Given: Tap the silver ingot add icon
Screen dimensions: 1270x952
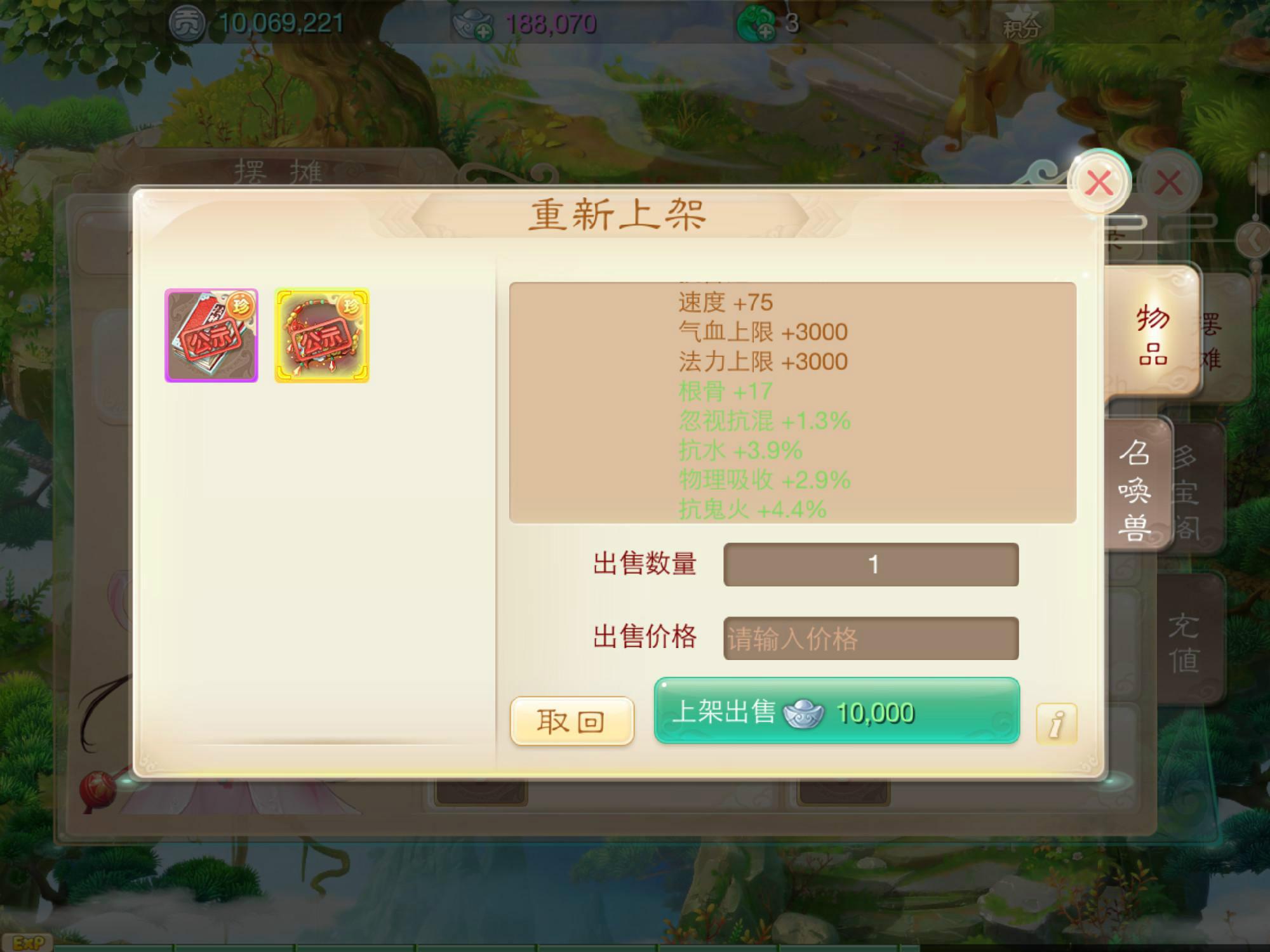Looking at the screenshot, I should [472, 24].
